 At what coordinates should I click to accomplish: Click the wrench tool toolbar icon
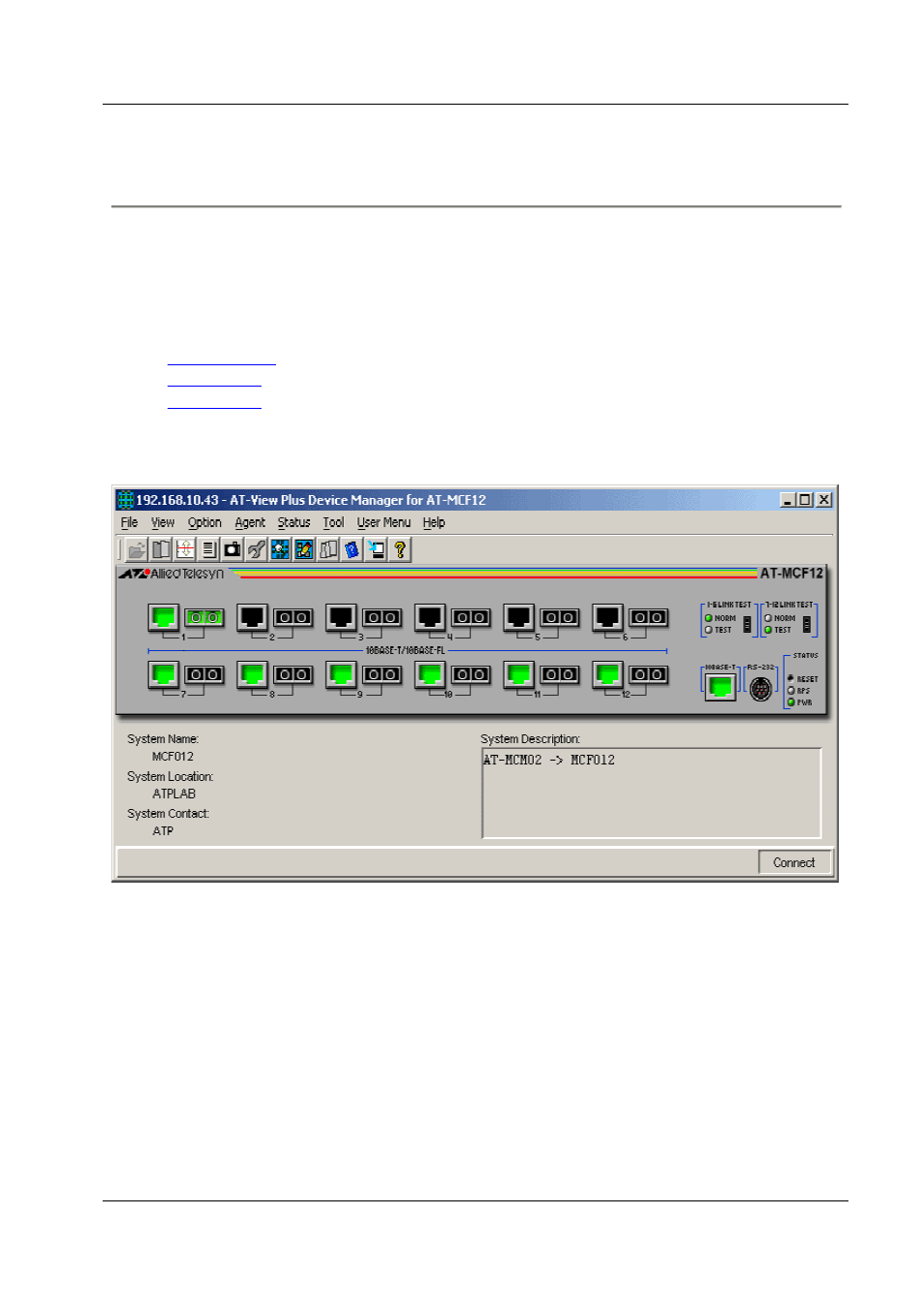coord(256,550)
